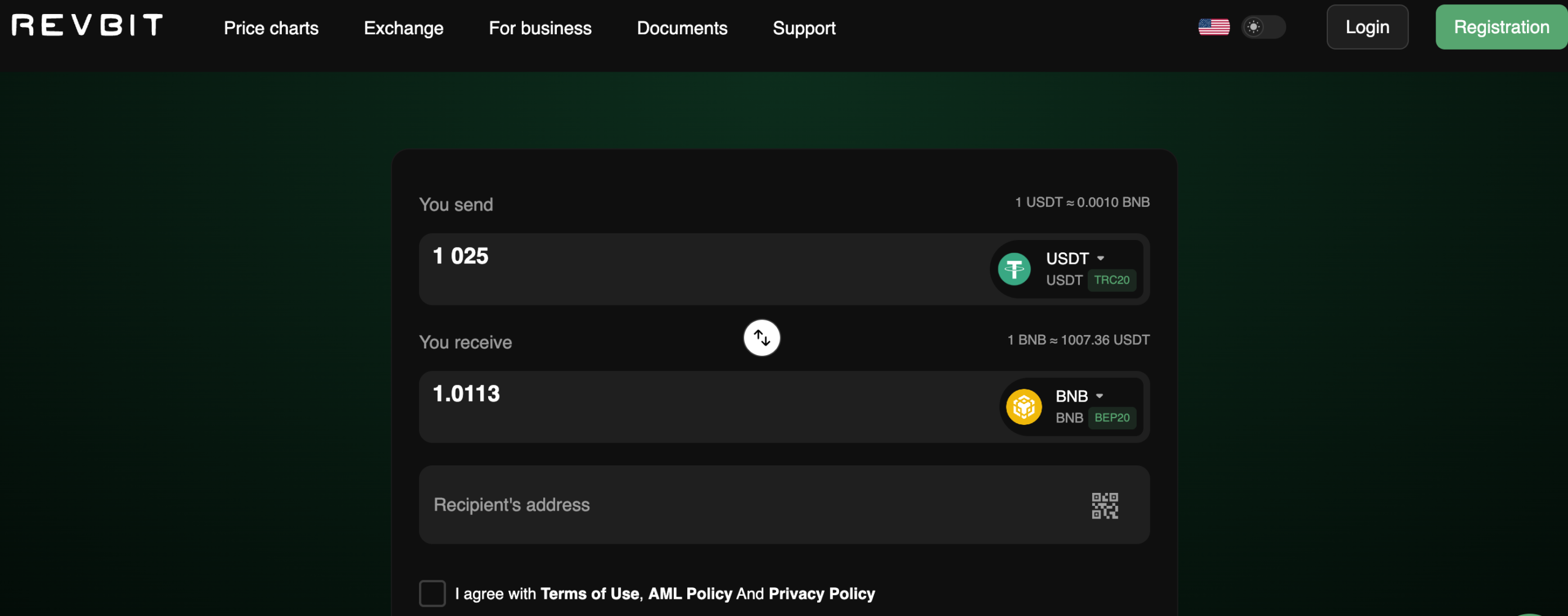
Task: Open the Terms of Use link
Action: [x=589, y=594]
